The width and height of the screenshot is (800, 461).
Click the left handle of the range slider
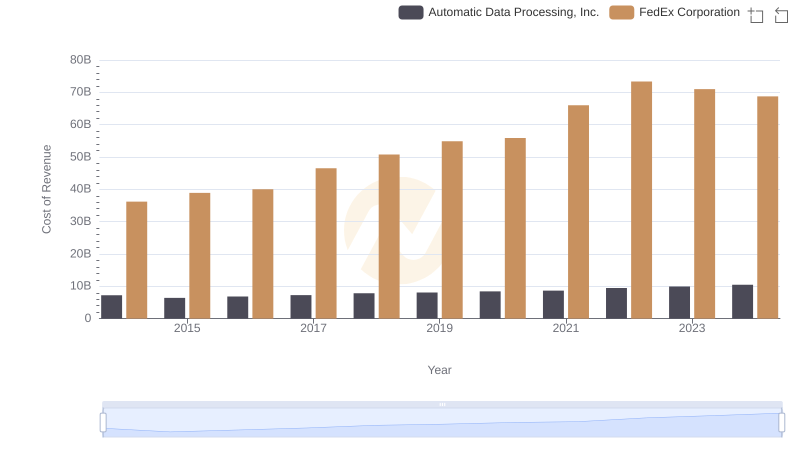(x=103, y=423)
